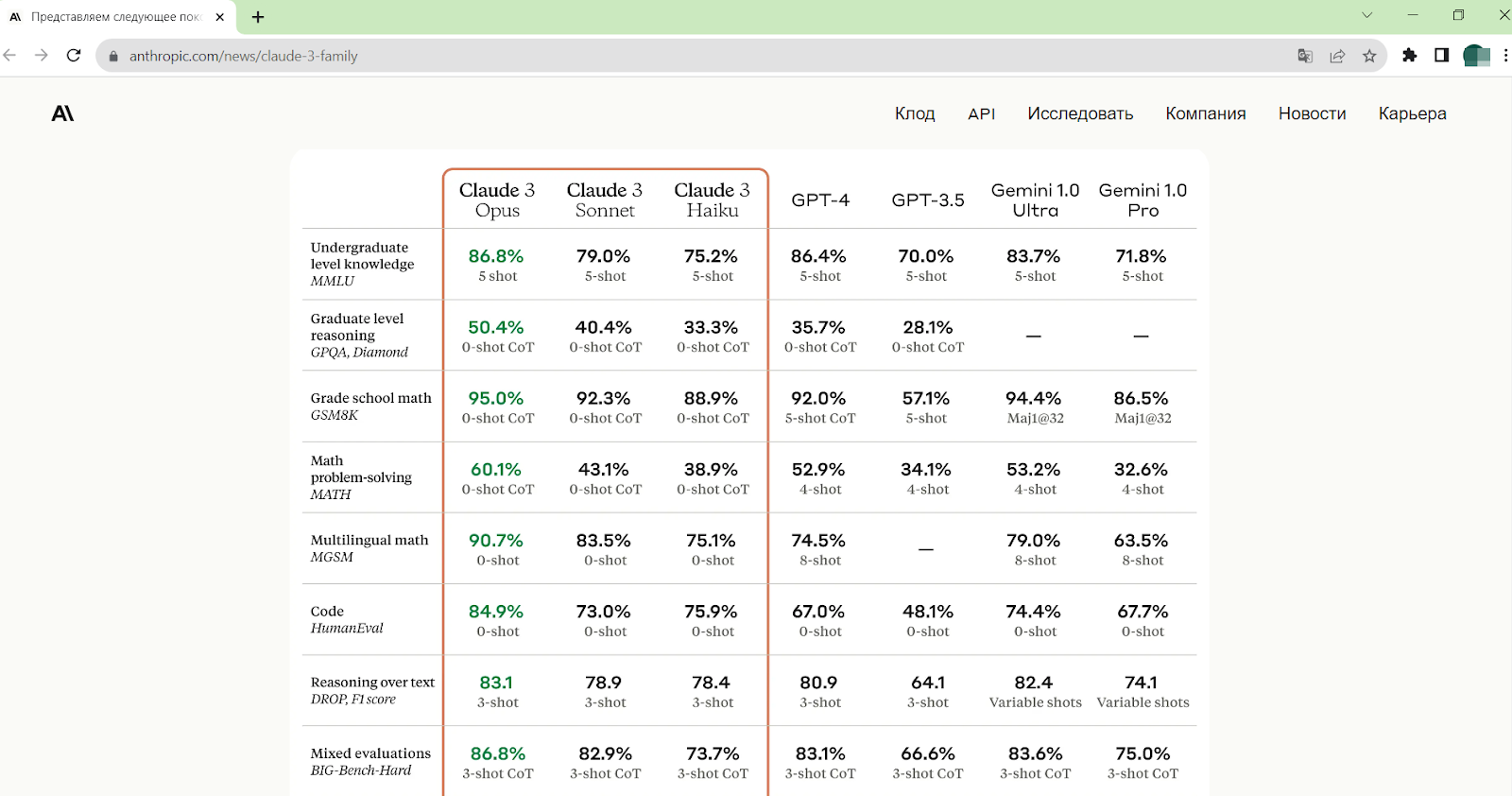Open the Extensions puzzle icon
The width and height of the screenshot is (1512, 796).
coord(1409,56)
